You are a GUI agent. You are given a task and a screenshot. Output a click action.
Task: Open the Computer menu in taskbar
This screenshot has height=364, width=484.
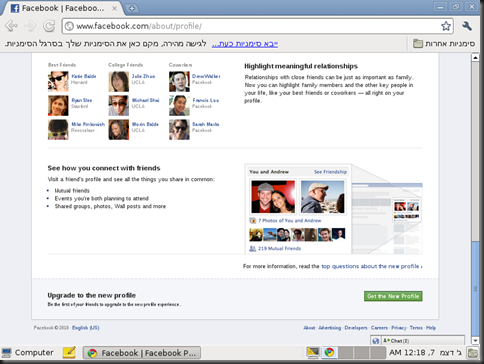pos(27,353)
